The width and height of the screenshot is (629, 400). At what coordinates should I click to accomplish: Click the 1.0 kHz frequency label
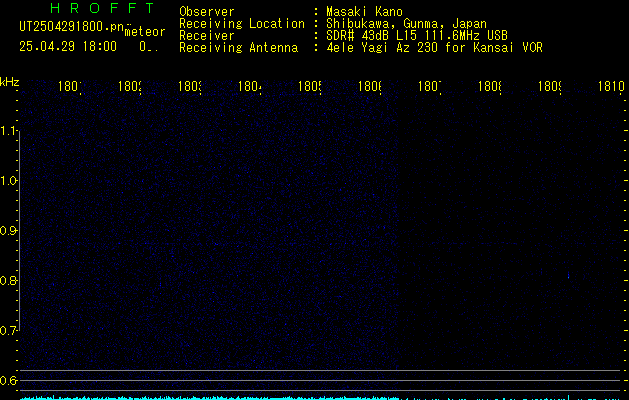point(9,181)
